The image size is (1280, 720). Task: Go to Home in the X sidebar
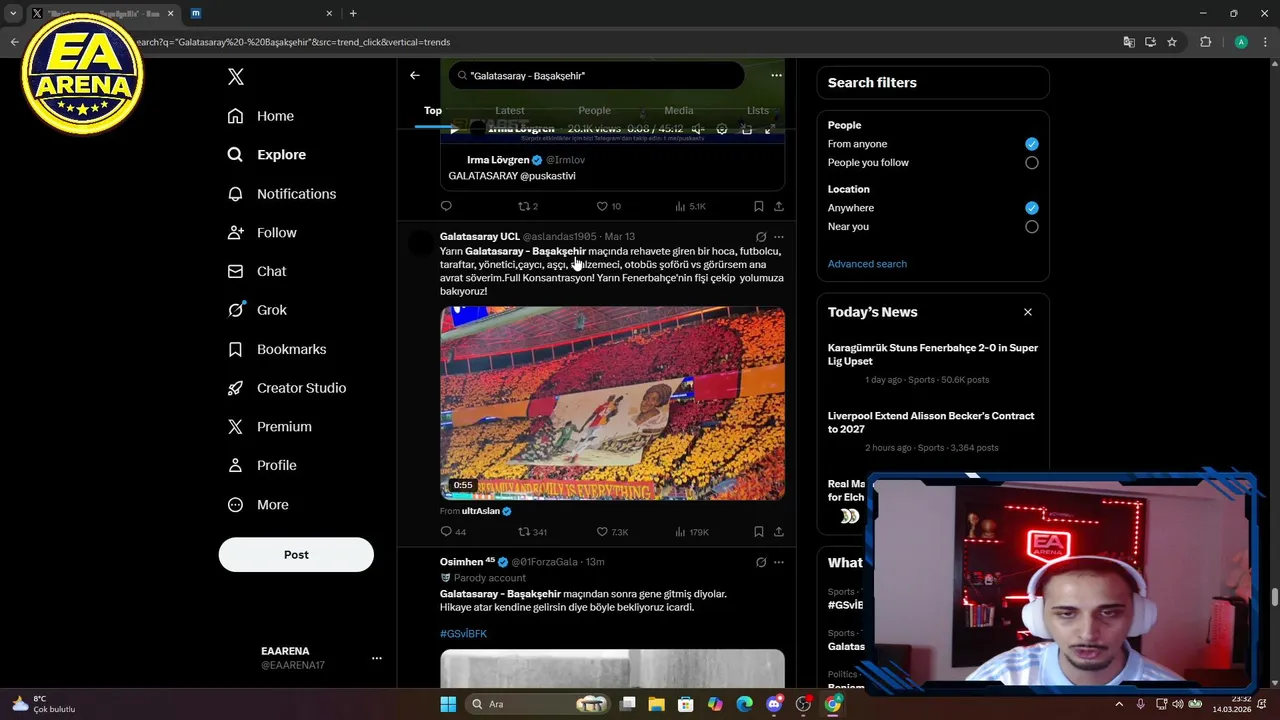point(260,116)
